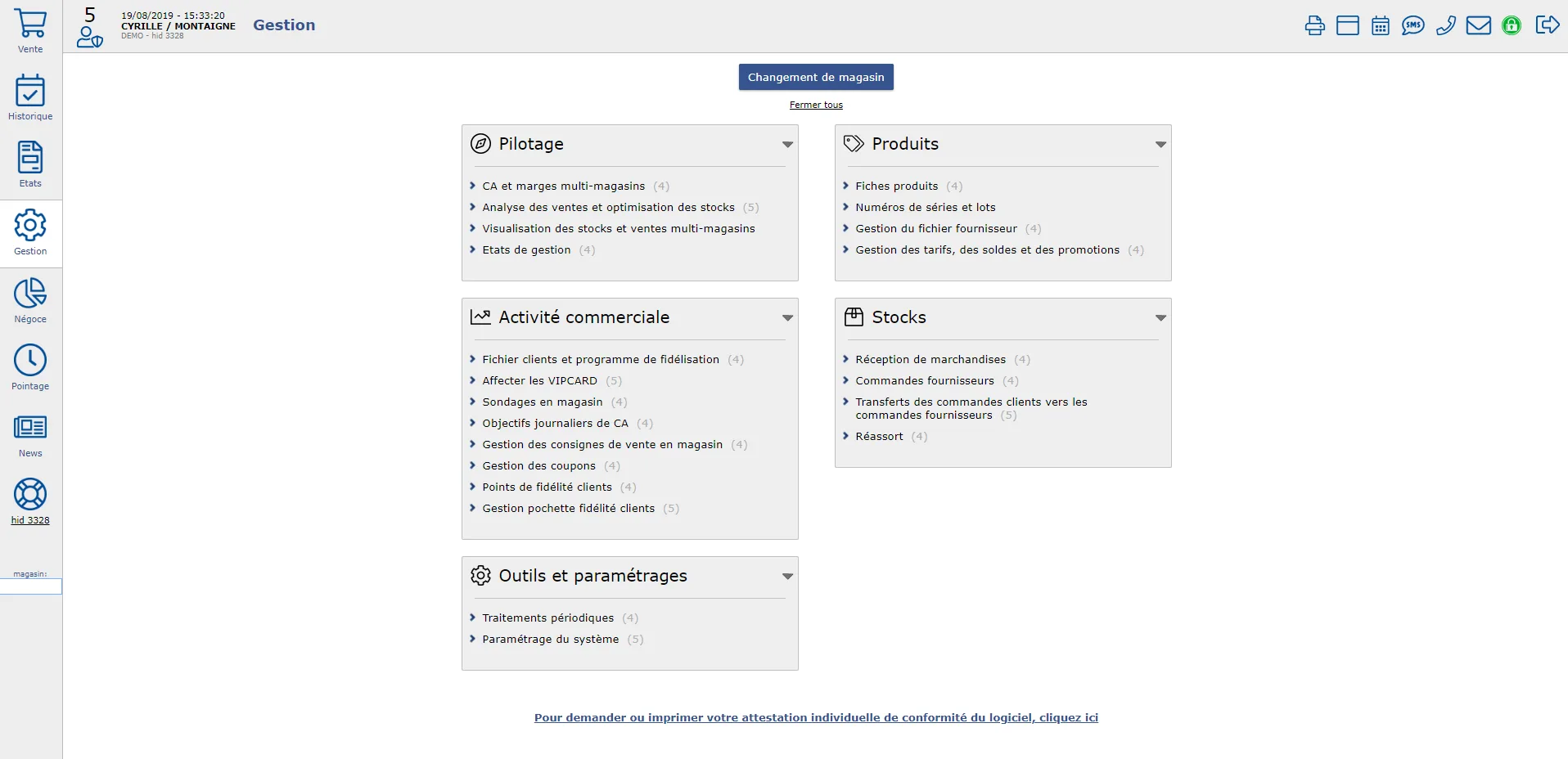Collapse the Produits panel arrow

1160,145
